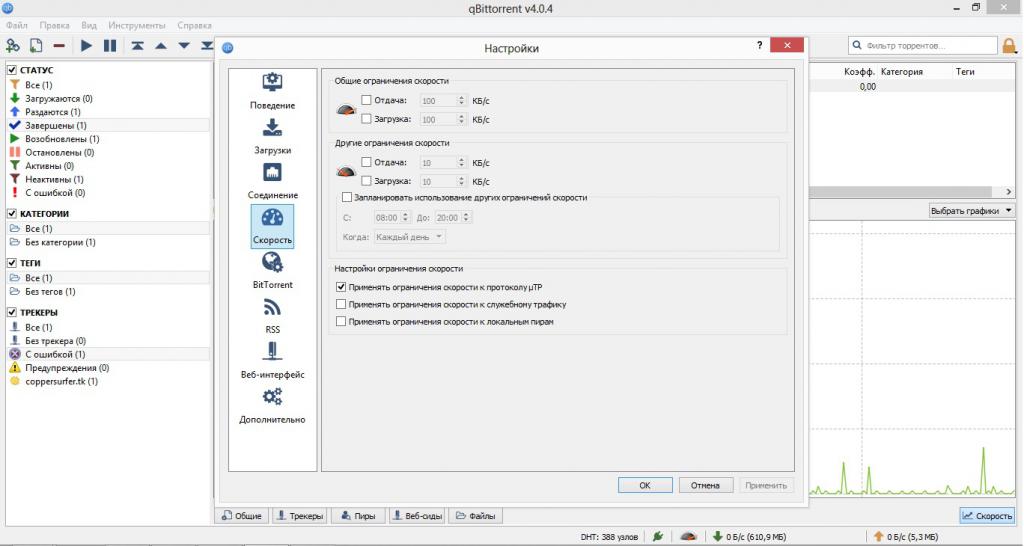Move torrent up in queue
The image size is (1024, 546).
pos(161,46)
